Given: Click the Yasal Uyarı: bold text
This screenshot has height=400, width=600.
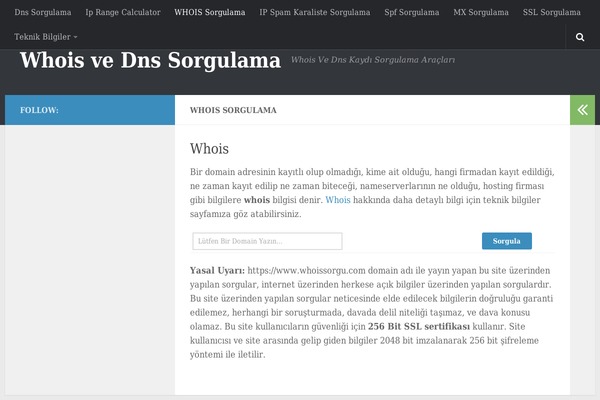Looking at the screenshot, I should 217,271.
